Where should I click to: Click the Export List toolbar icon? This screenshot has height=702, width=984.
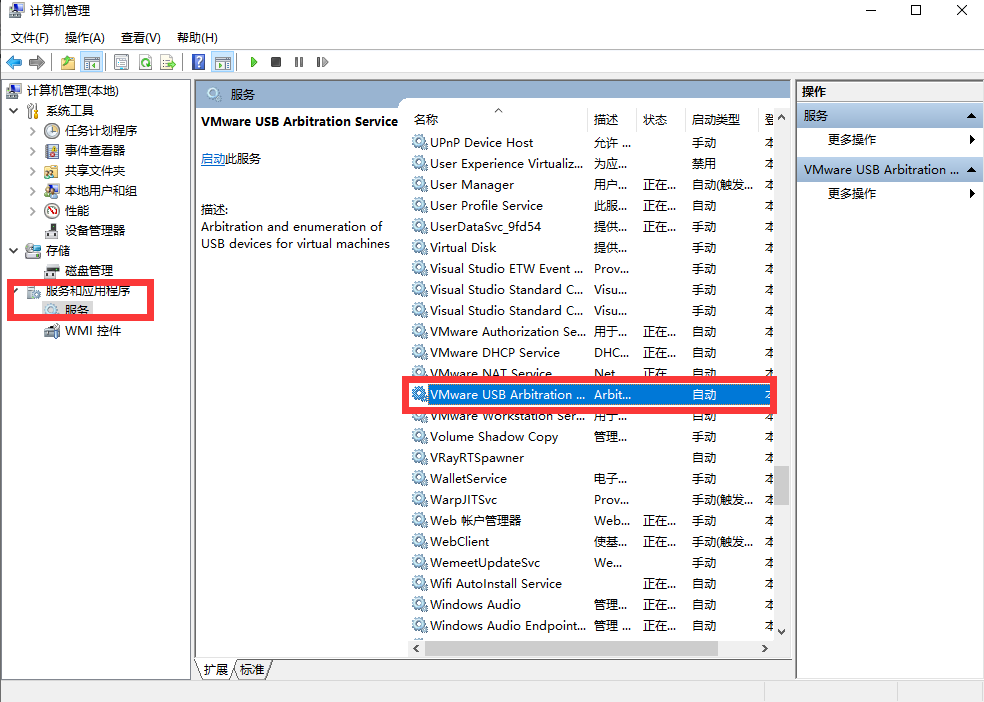(x=168, y=62)
